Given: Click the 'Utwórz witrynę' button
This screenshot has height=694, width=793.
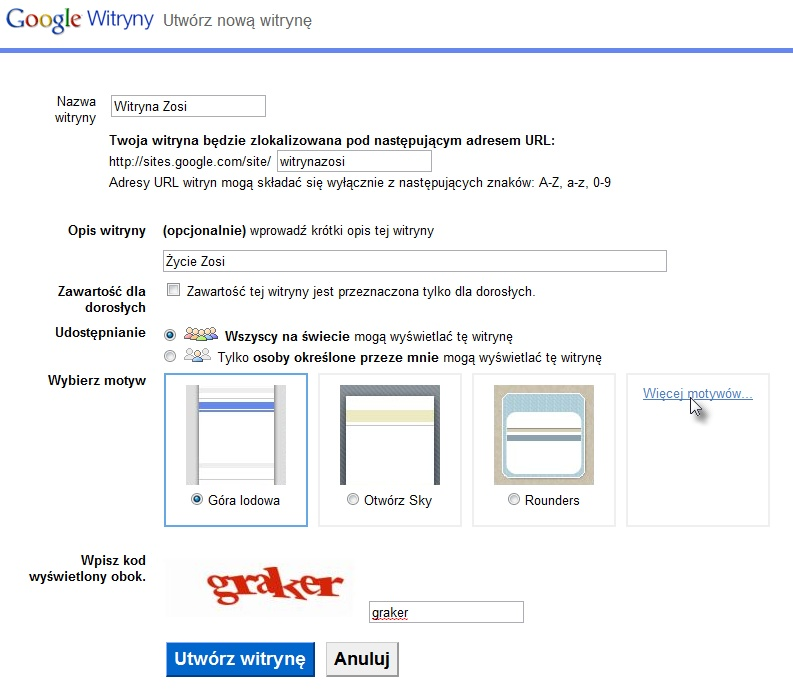Looking at the screenshot, I should tap(240, 659).
